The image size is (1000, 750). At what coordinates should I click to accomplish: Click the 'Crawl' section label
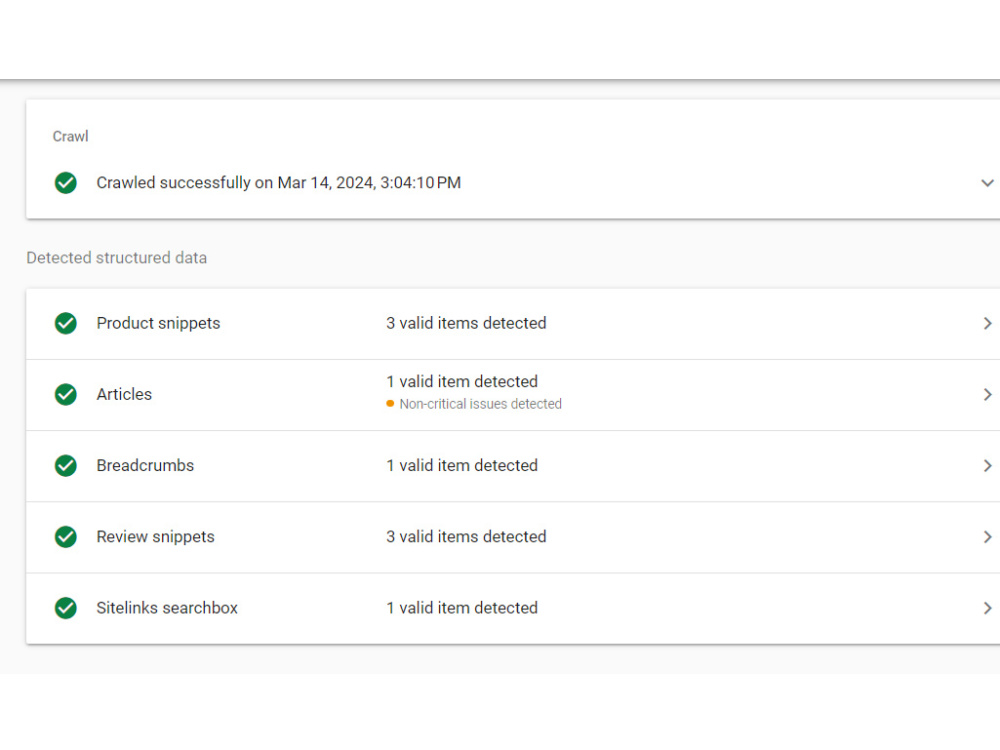pos(70,136)
